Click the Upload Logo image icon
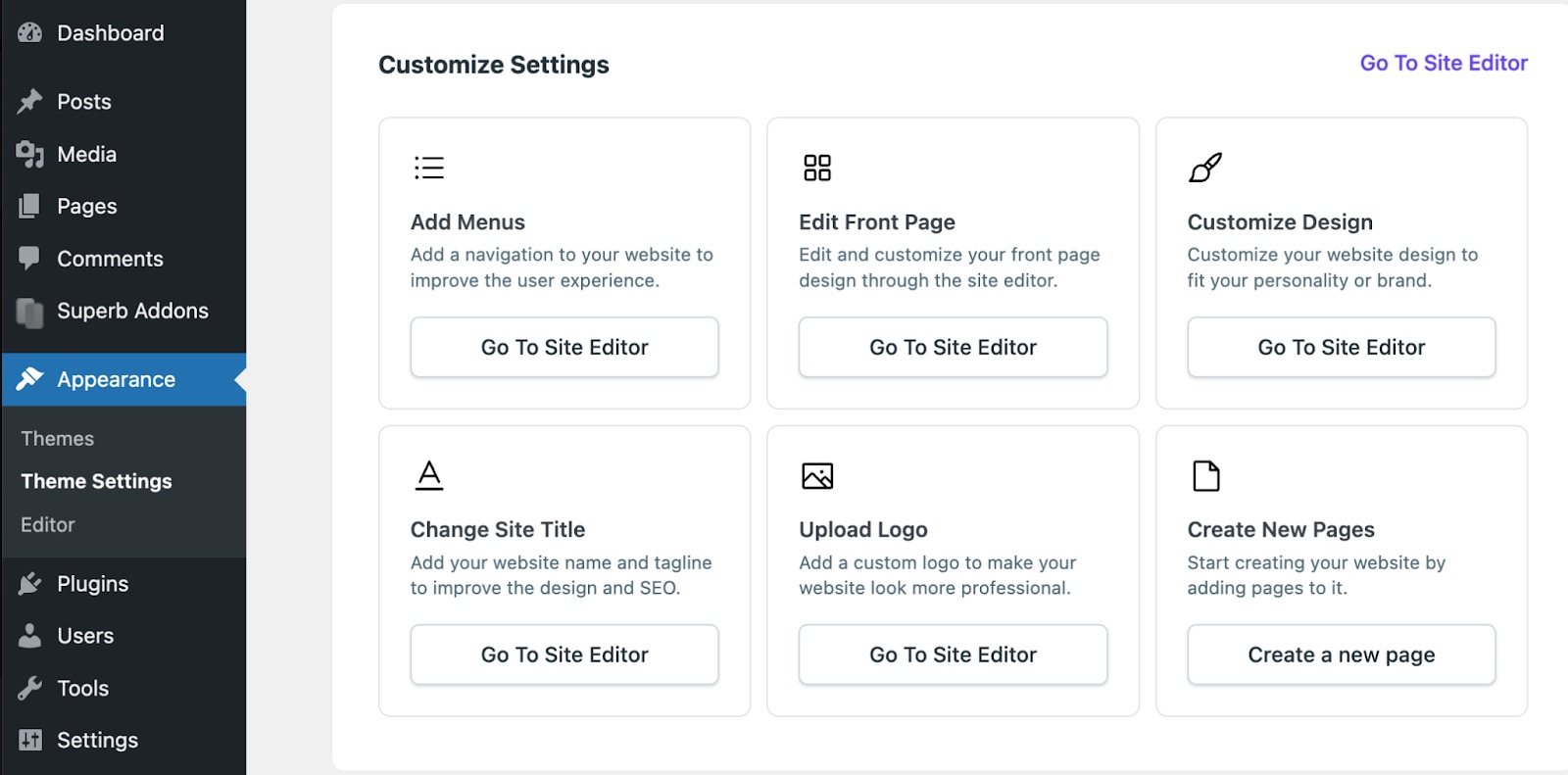Screen dimensions: 1568x775 point(817,476)
